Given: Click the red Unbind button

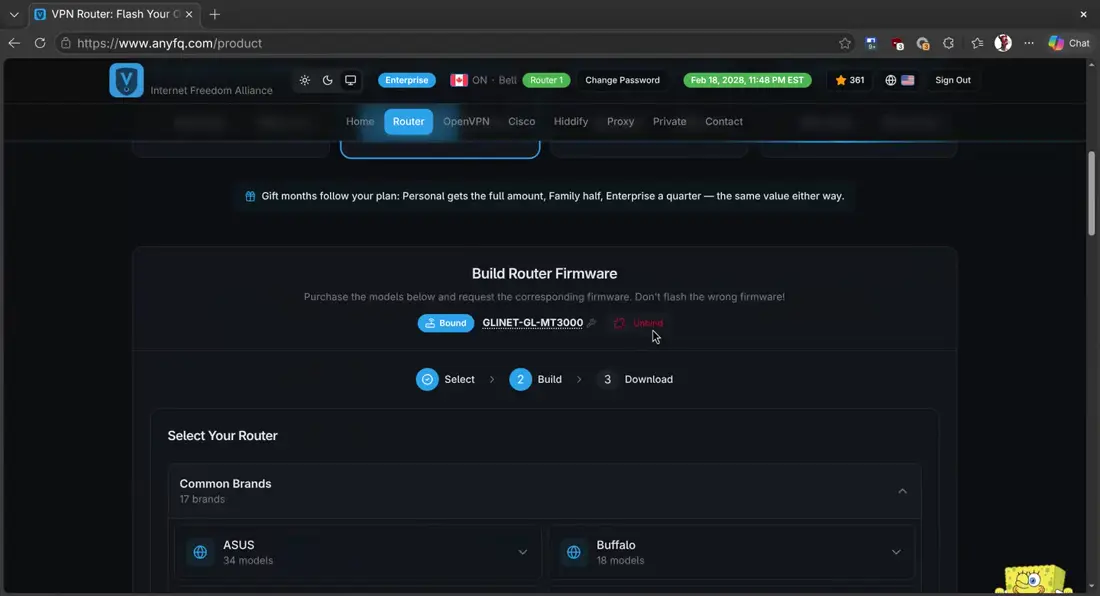Looking at the screenshot, I should [x=638, y=323].
